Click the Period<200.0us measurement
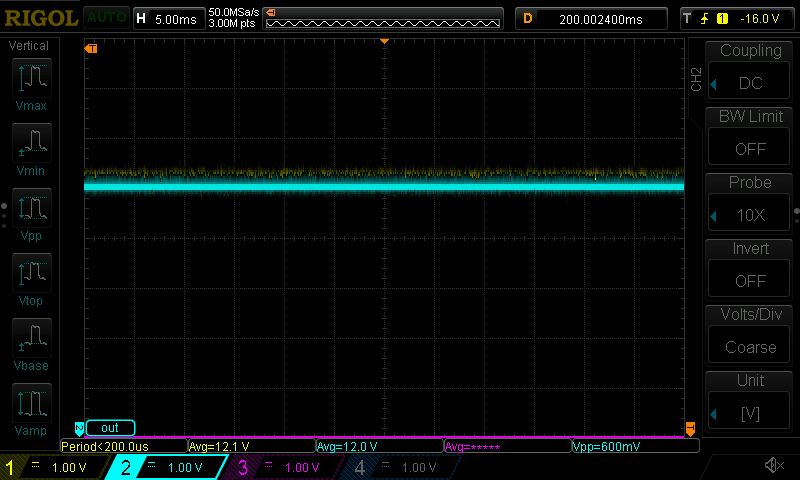 pyautogui.click(x=124, y=446)
